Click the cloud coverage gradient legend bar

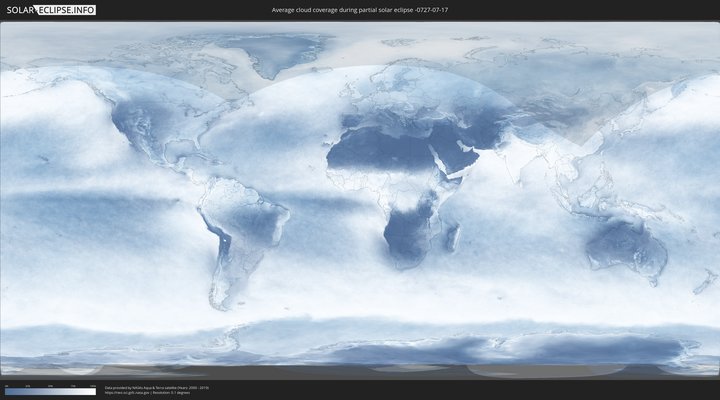coord(50,392)
